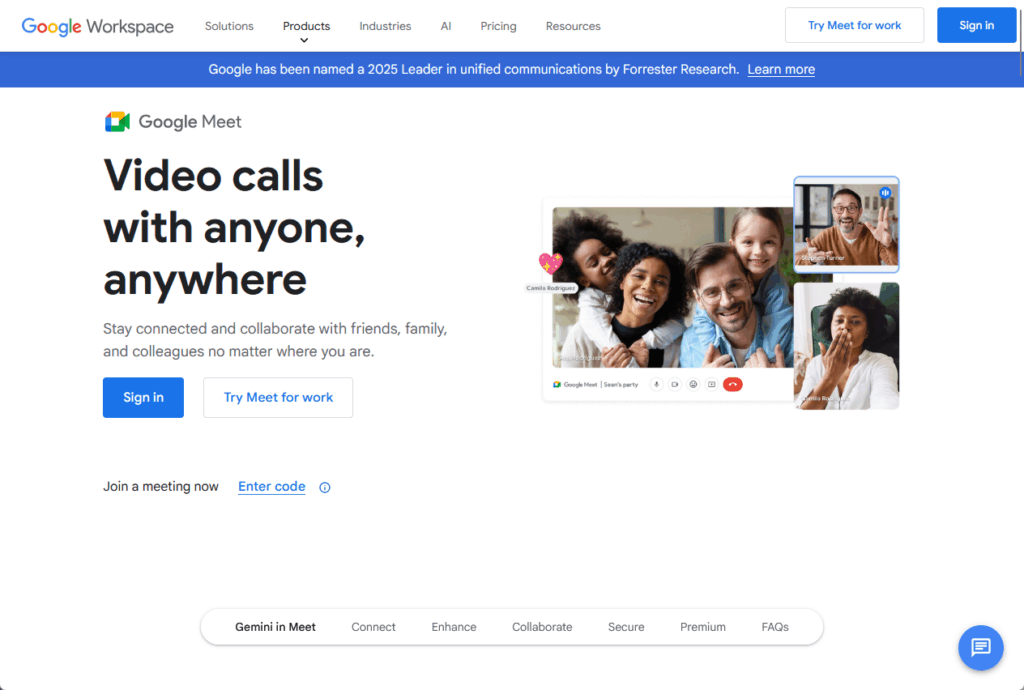Click the Sign in button in header
1024x690 pixels.
(x=976, y=25)
